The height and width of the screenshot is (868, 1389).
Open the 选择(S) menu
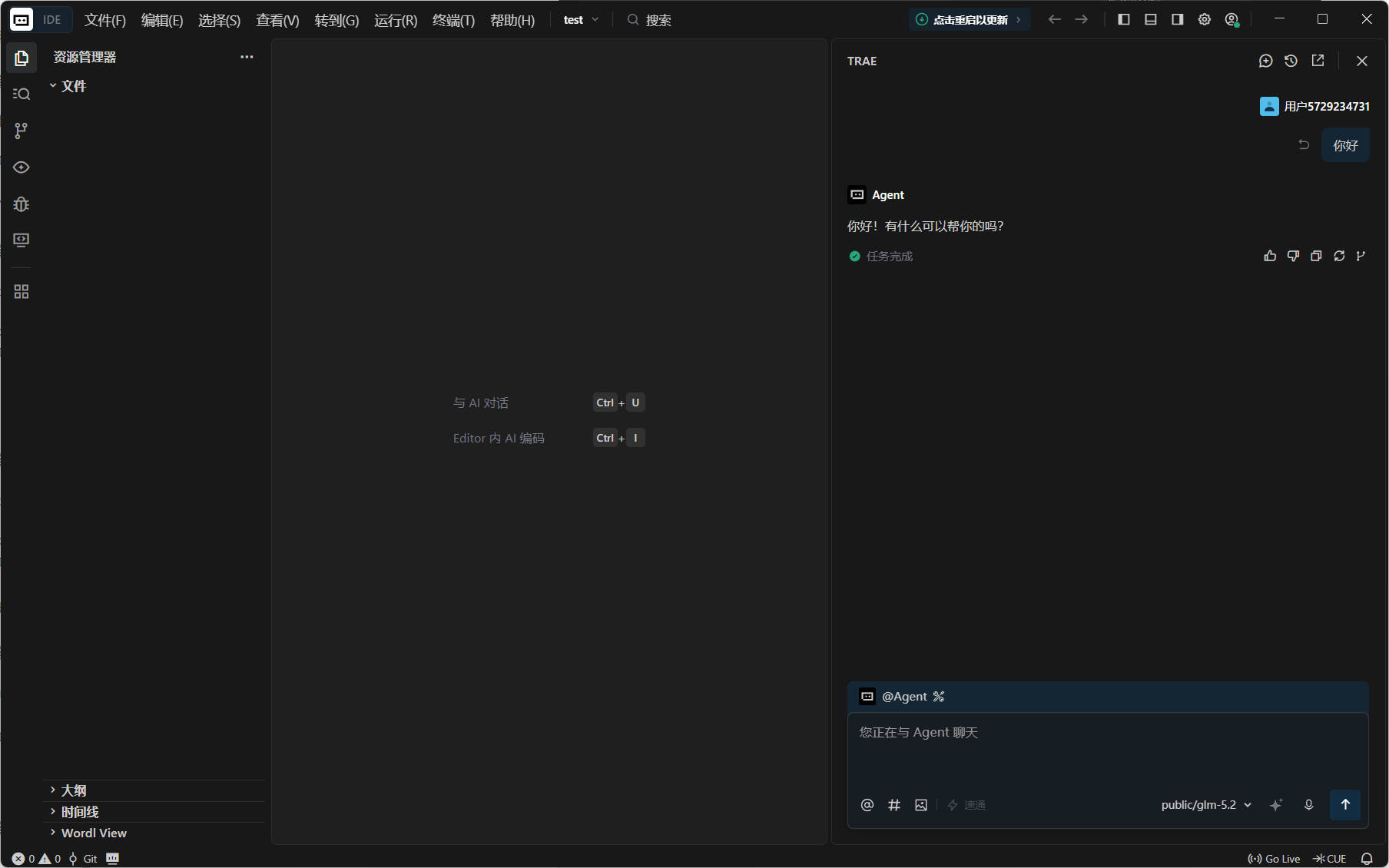[220, 20]
